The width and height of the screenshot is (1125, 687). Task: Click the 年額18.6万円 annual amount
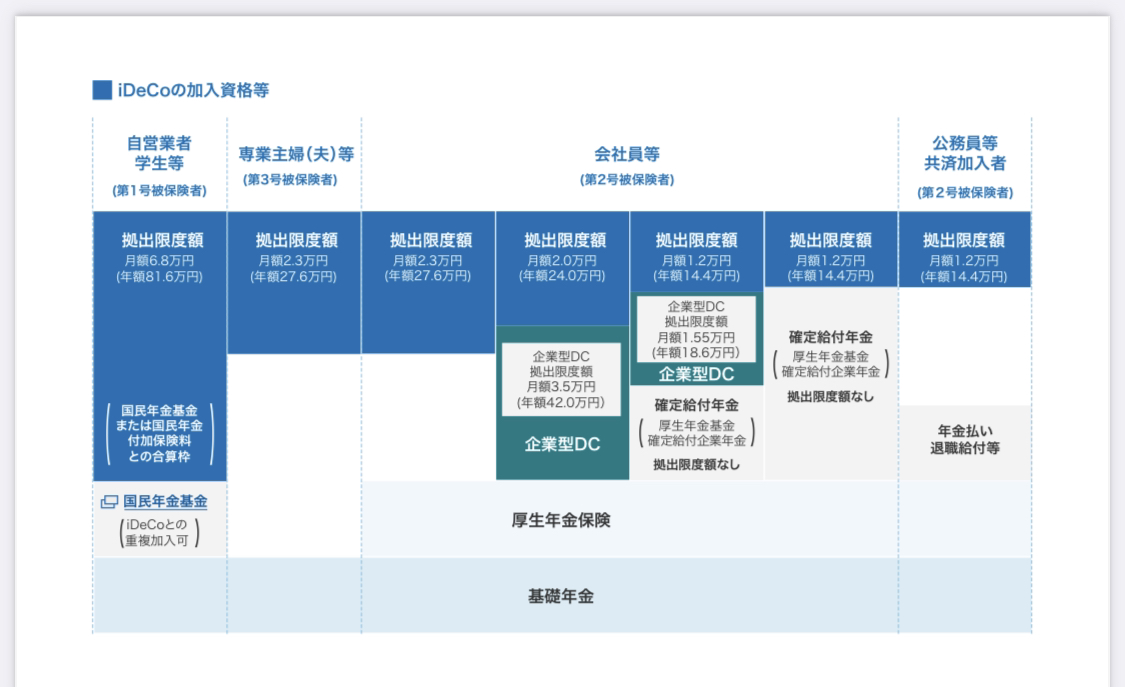pos(696,352)
